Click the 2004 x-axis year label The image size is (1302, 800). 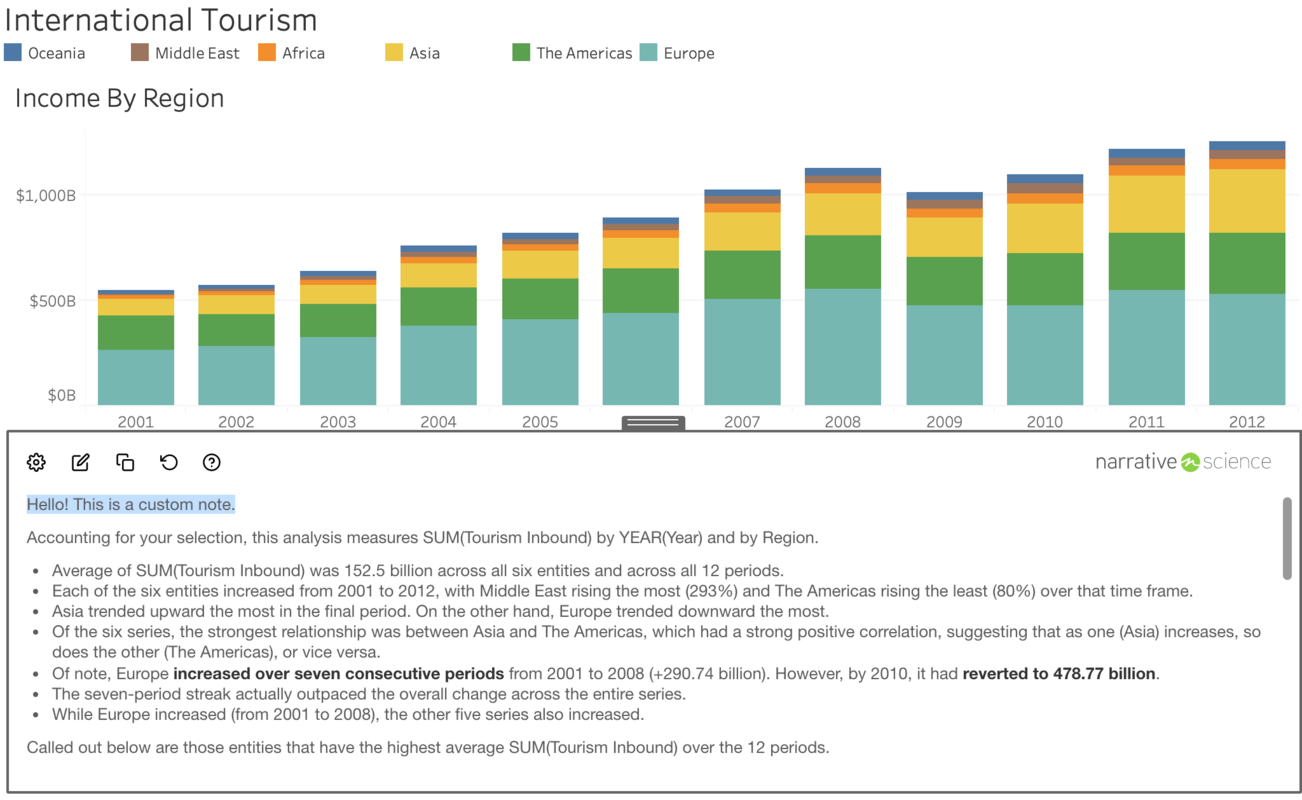[x=438, y=422]
